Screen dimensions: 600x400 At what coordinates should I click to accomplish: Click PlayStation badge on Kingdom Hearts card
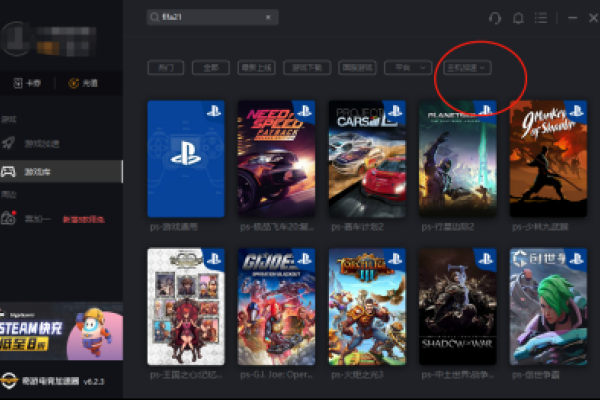(x=214, y=259)
